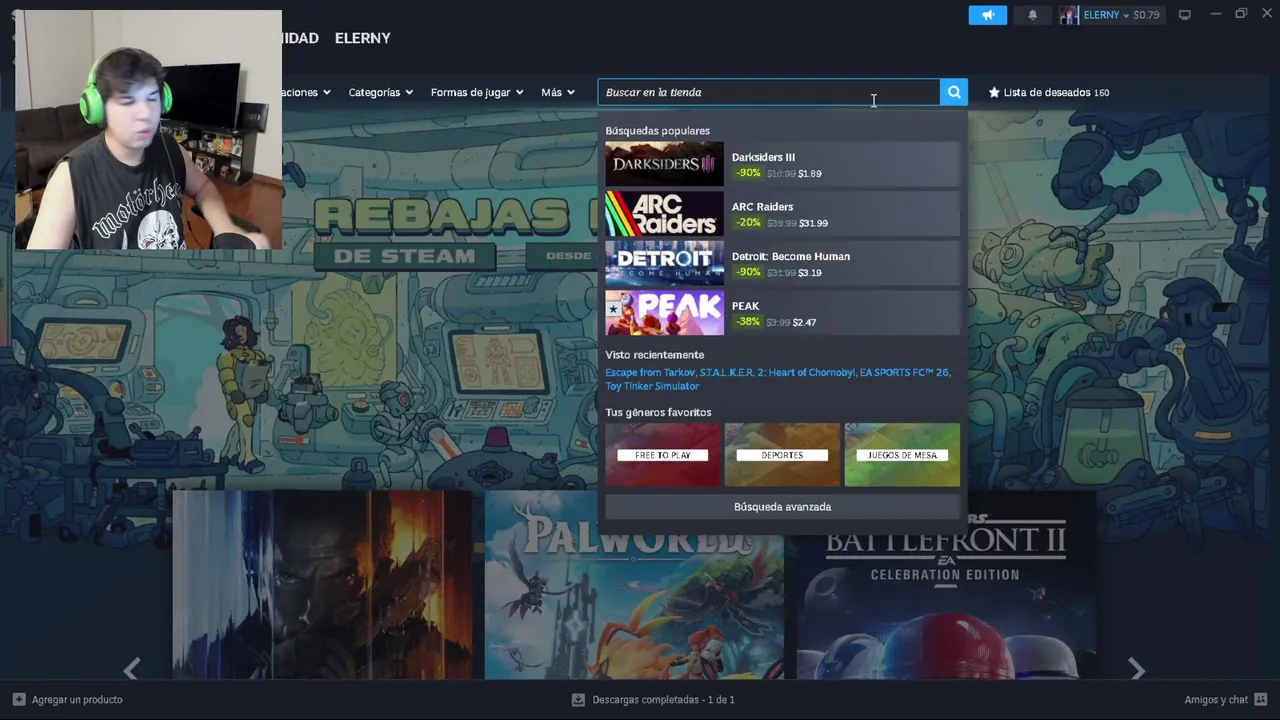The height and width of the screenshot is (720, 1280).
Task: Open Battlefront II Celebration Edition banner
Action: tap(945, 585)
